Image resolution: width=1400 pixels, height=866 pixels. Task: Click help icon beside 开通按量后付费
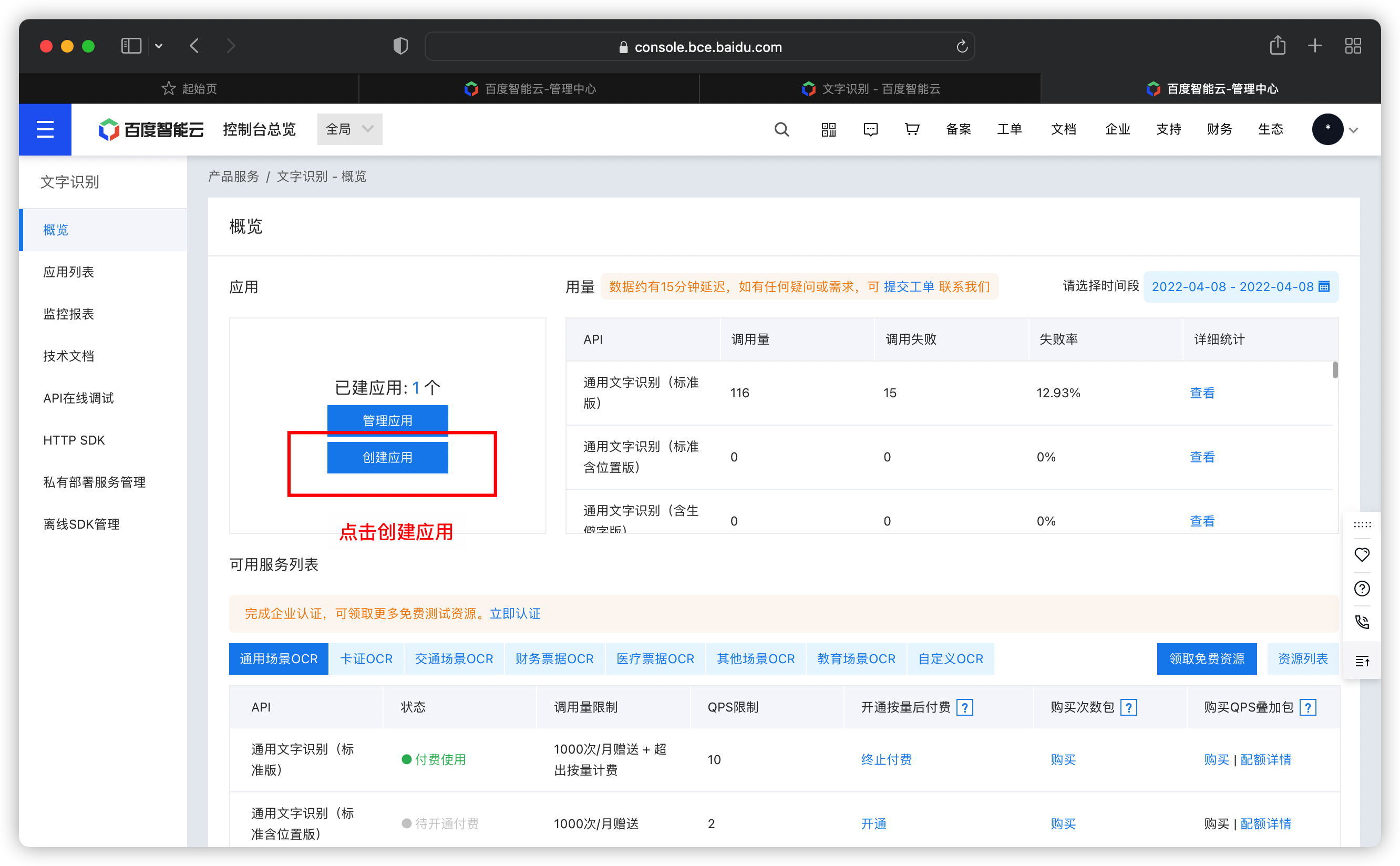tap(965, 707)
